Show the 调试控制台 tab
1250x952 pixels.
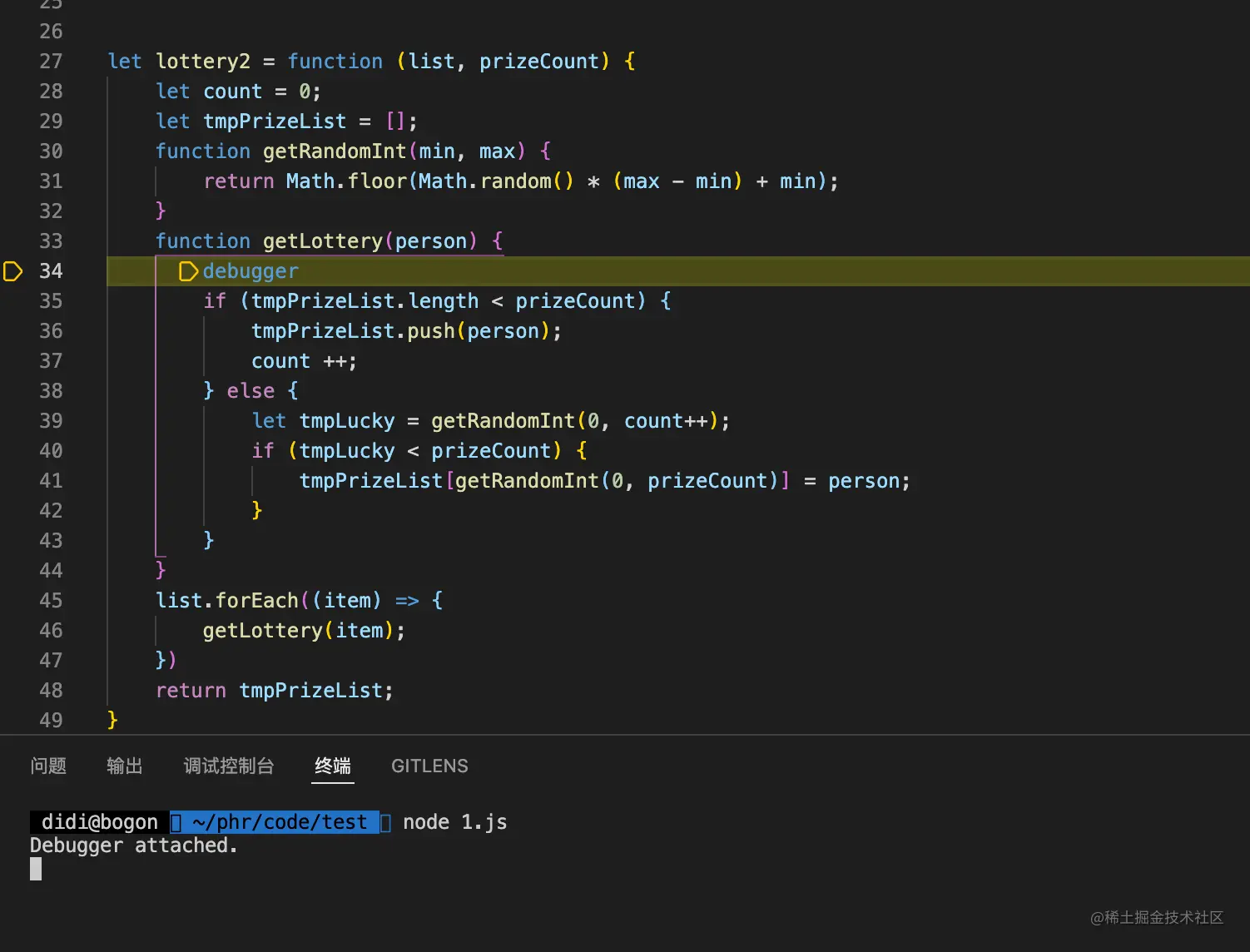tap(229, 766)
